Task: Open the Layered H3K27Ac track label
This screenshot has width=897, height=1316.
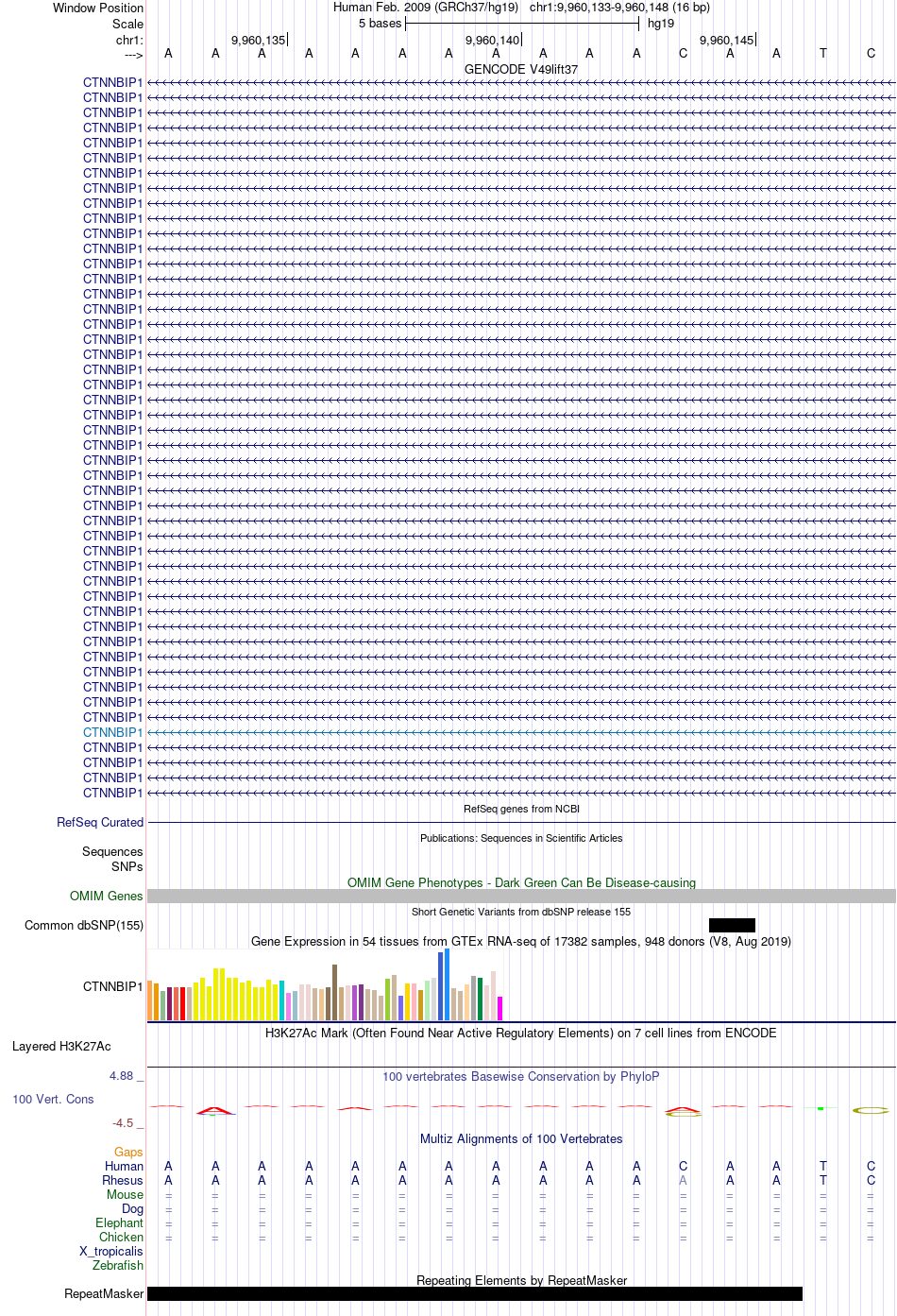Action: click(x=61, y=1046)
